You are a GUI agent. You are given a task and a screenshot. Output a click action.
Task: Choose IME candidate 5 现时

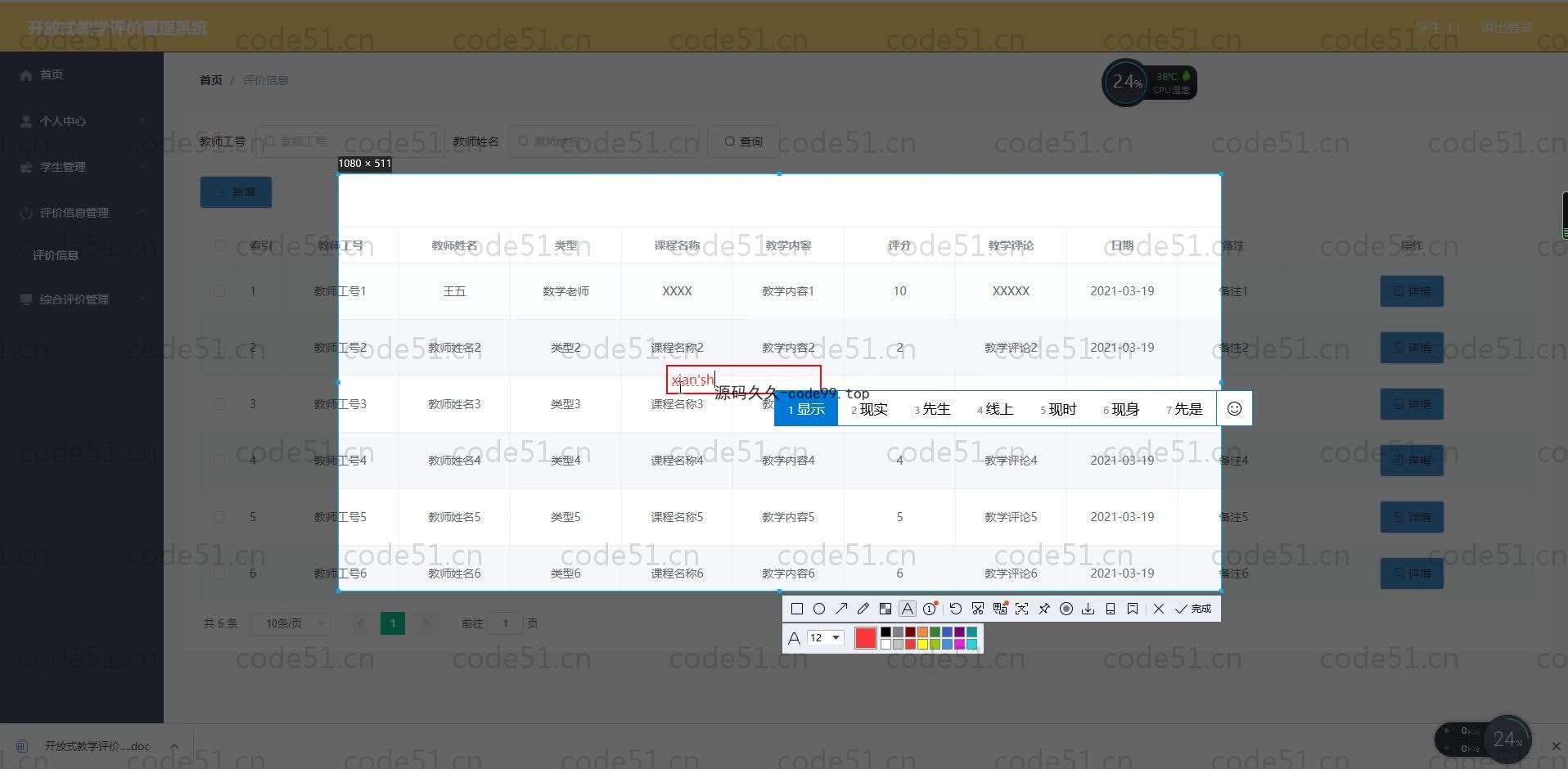point(1058,409)
